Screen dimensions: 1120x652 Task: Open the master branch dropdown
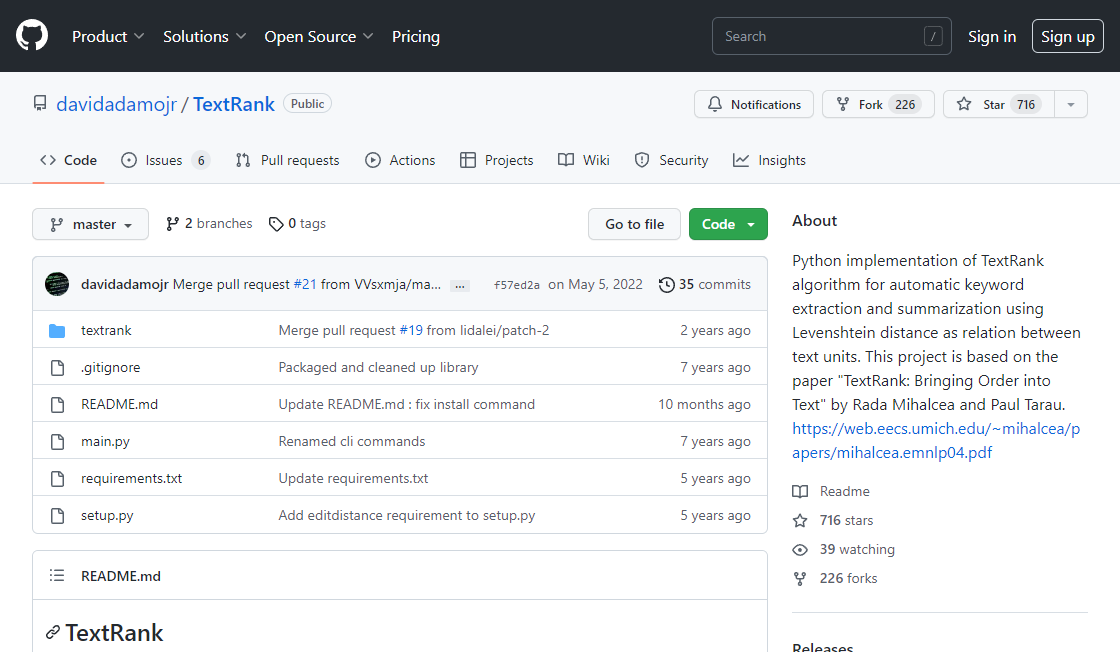tap(90, 224)
